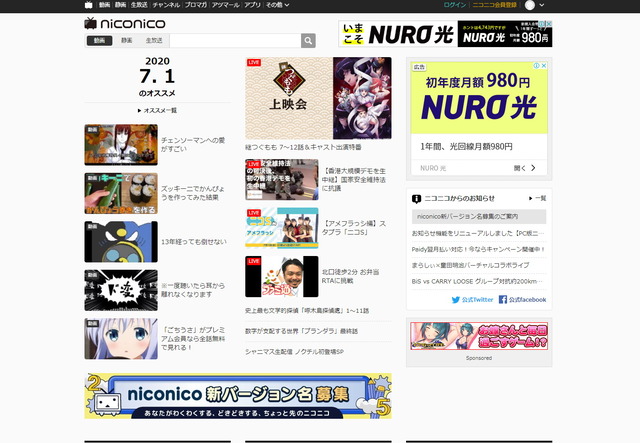Open the 一覧 link in news box
The image size is (640, 443).
pos(538,198)
